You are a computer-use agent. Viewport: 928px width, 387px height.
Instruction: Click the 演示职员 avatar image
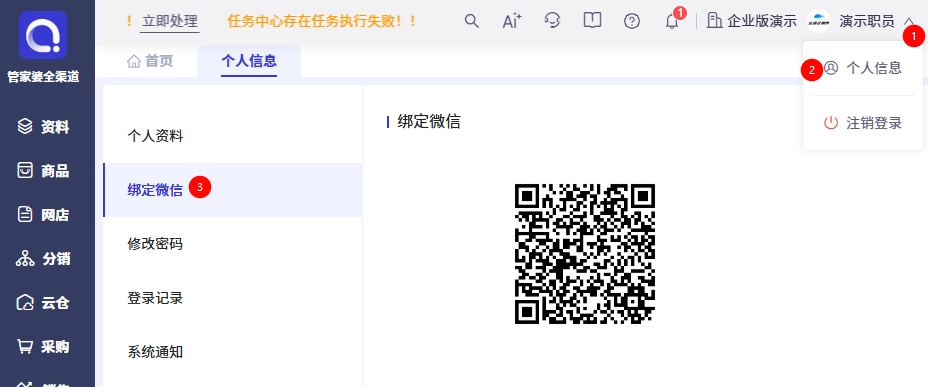click(819, 21)
